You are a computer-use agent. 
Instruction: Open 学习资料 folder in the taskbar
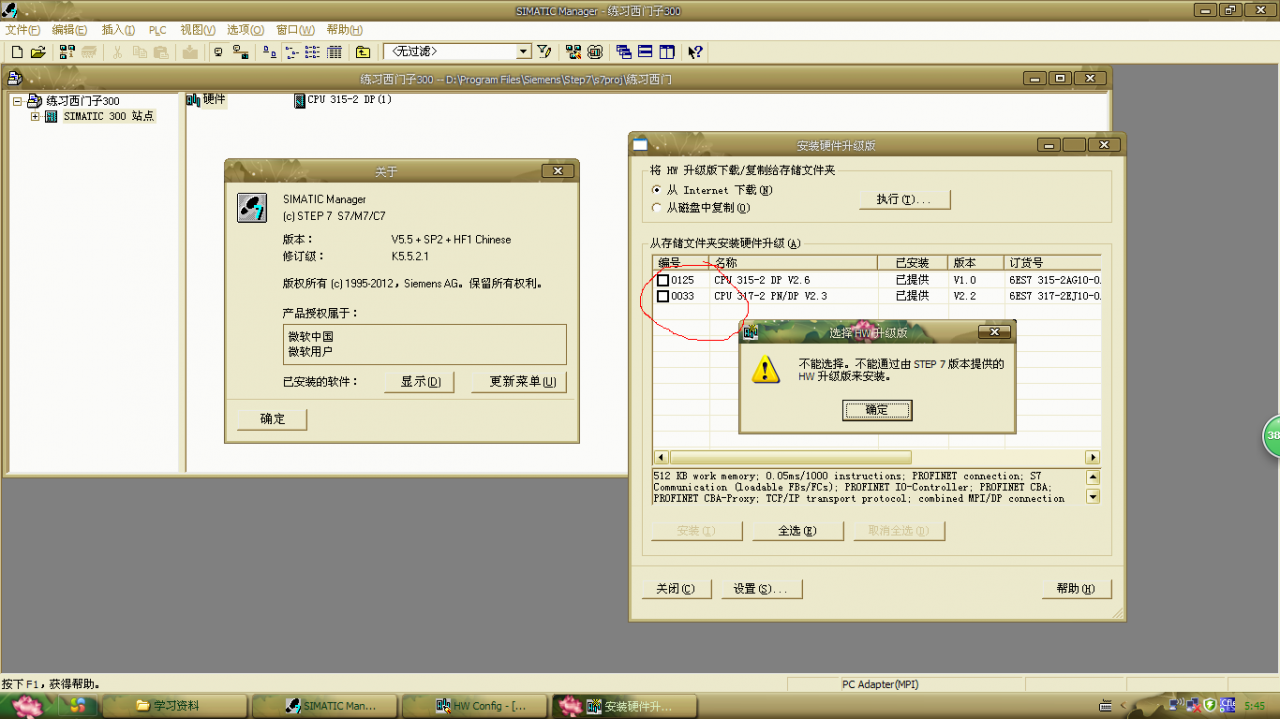pyautogui.click(x=176, y=706)
